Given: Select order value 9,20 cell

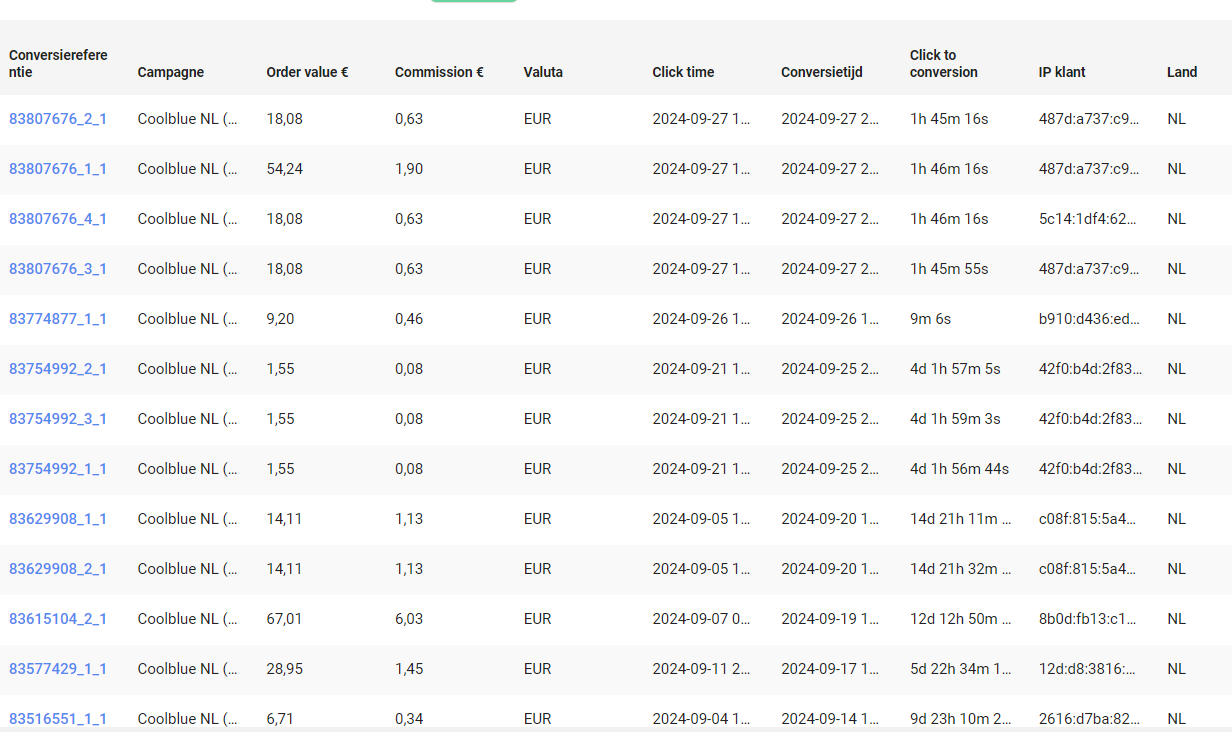Looking at the screenshot, I should (281, 319).
